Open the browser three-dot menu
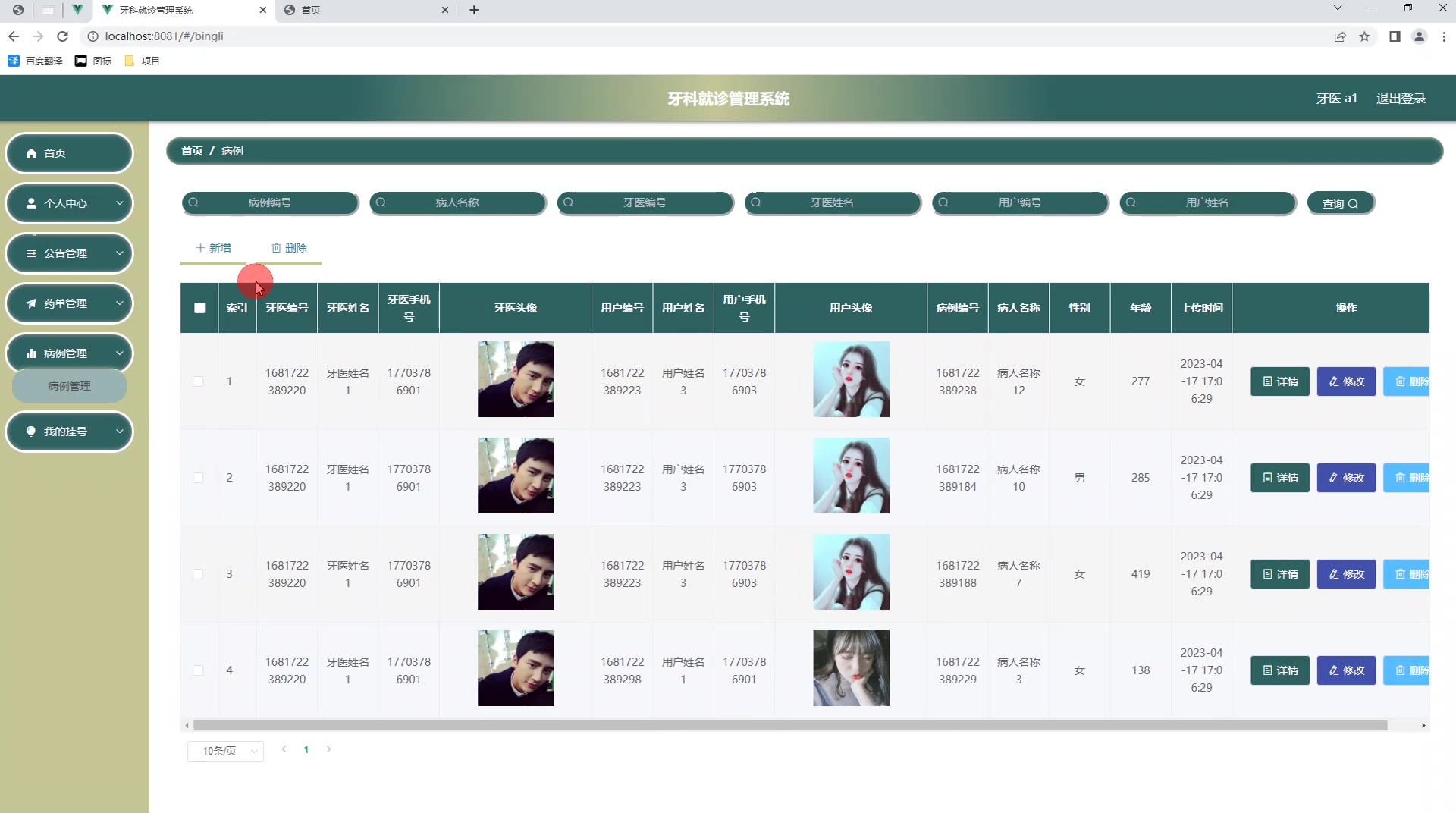Viewport: 1456px width, 813px height. (x=1444, y=36)
